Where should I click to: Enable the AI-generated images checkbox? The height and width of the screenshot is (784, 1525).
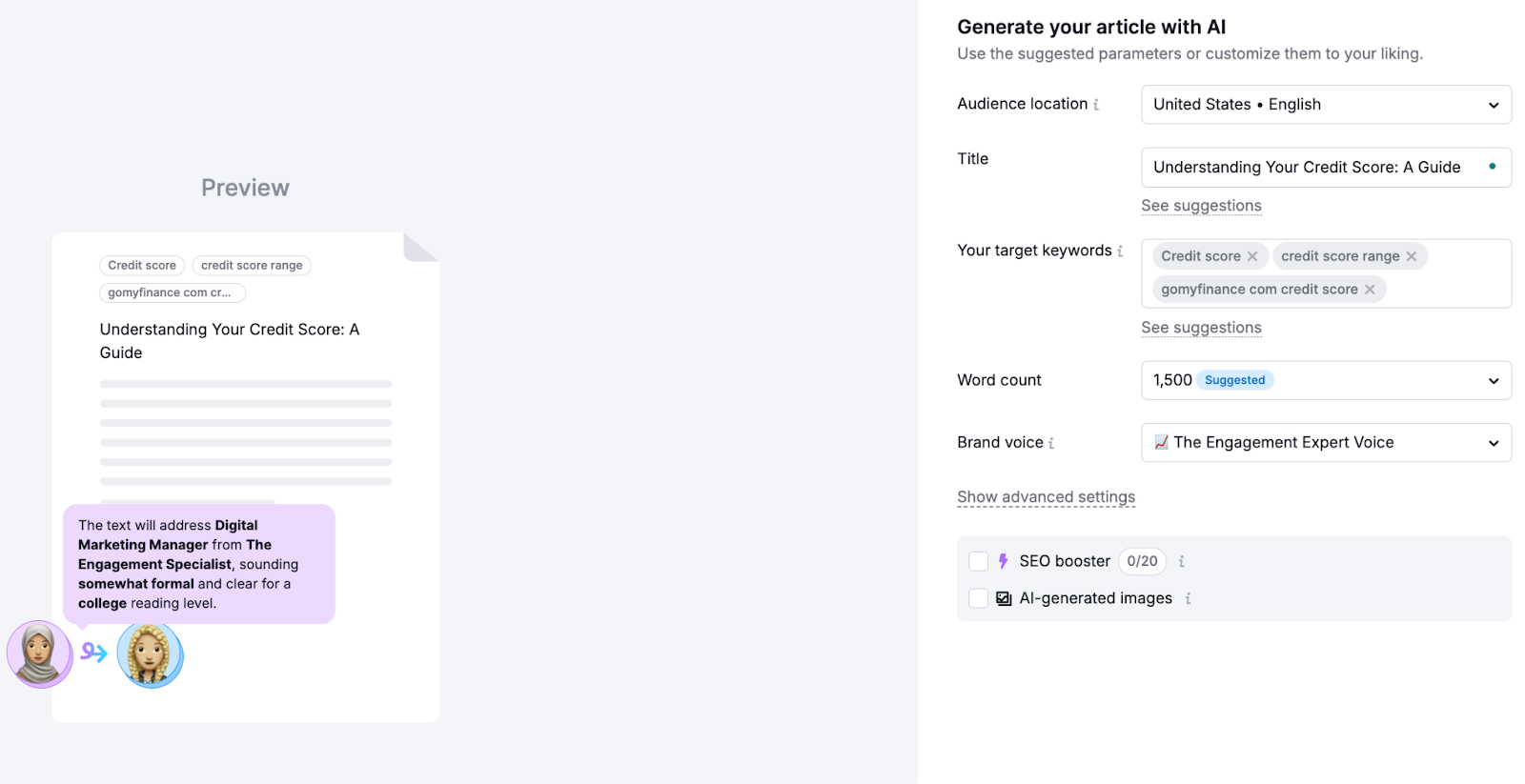coord(978,598)
